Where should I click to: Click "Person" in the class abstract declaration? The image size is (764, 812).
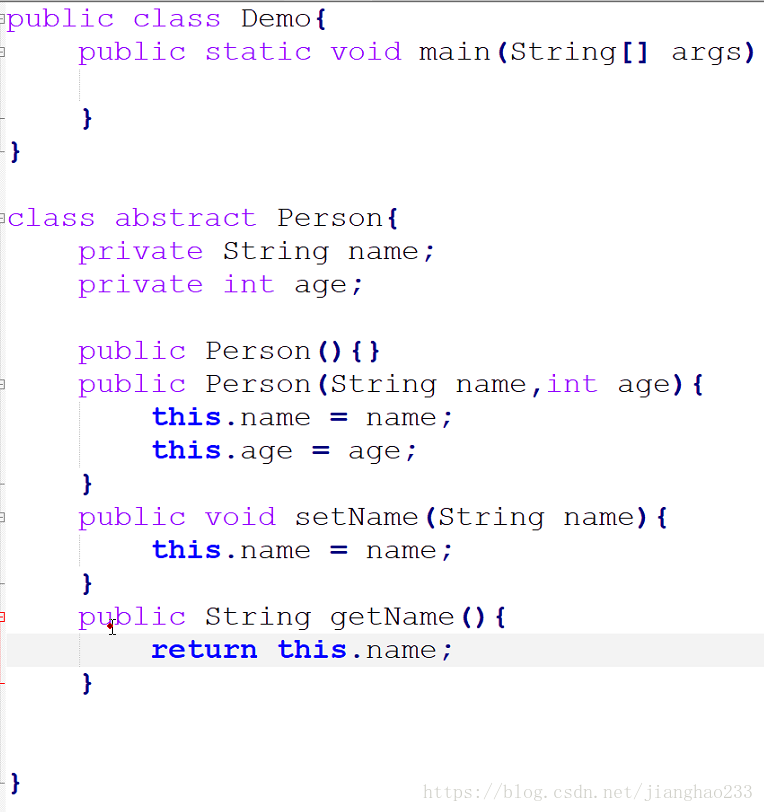[330, 218]
